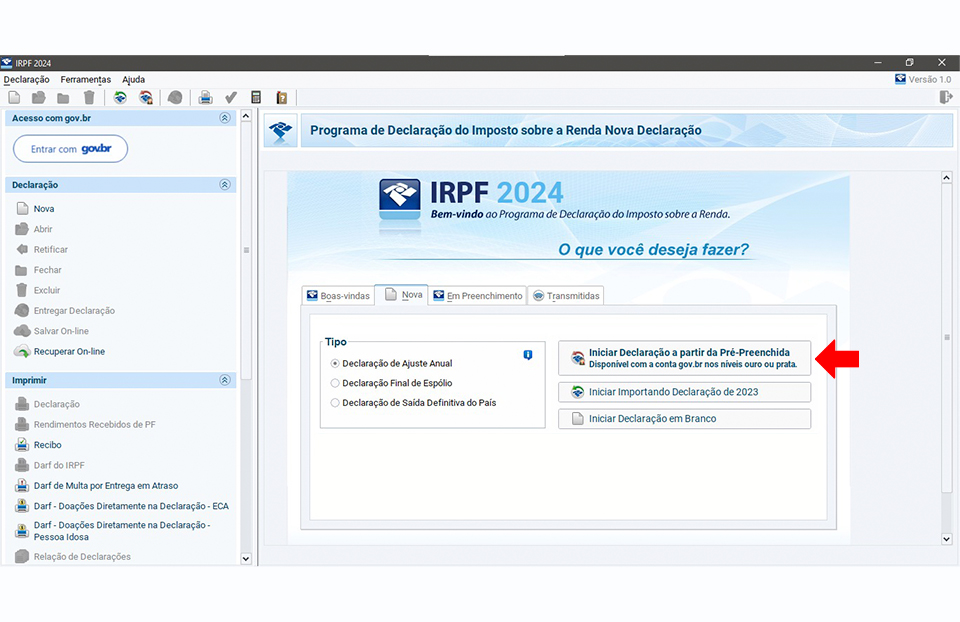Switch to the Boas-vindas tab

338,296
